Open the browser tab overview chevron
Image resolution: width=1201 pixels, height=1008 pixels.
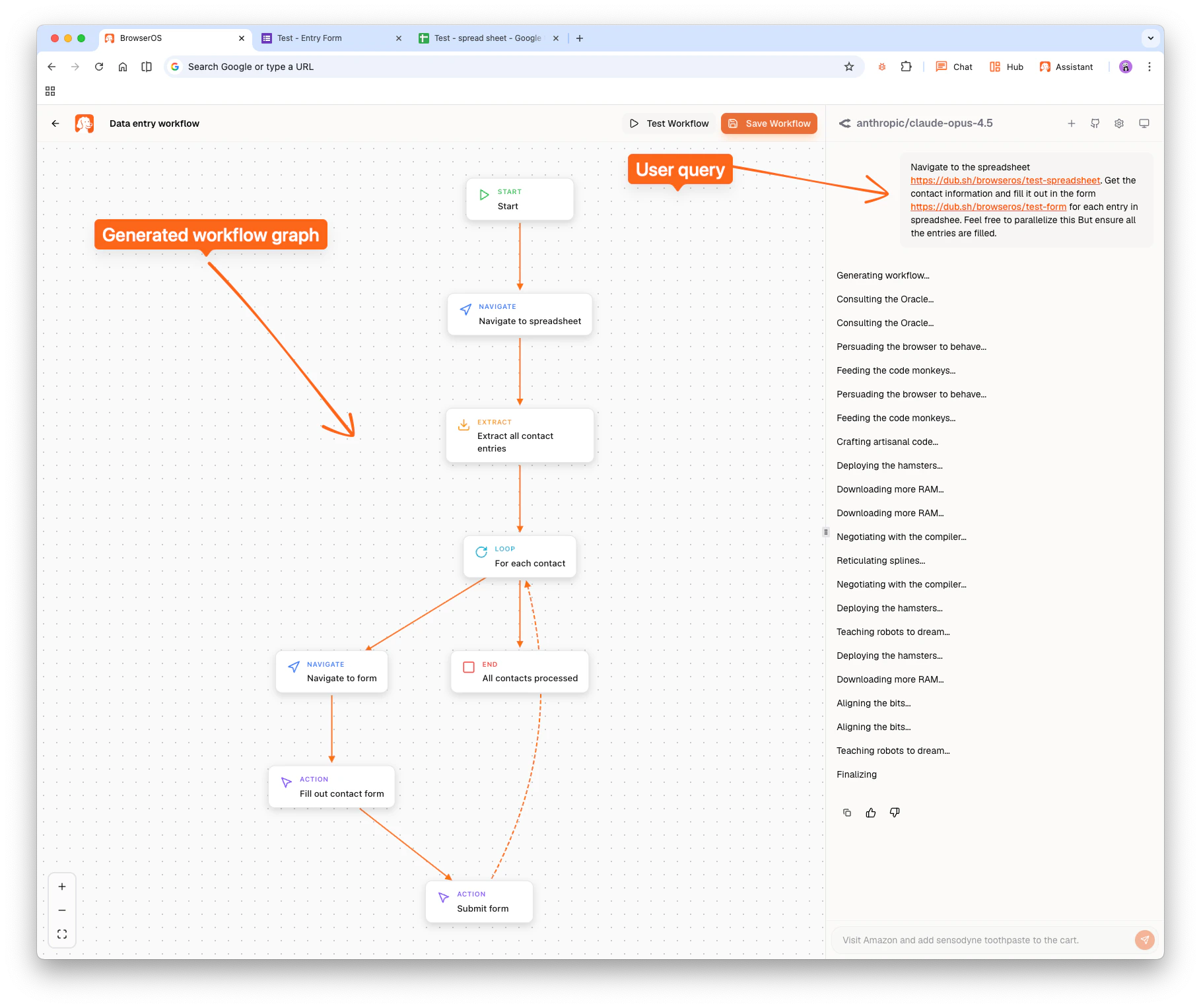1150,38
